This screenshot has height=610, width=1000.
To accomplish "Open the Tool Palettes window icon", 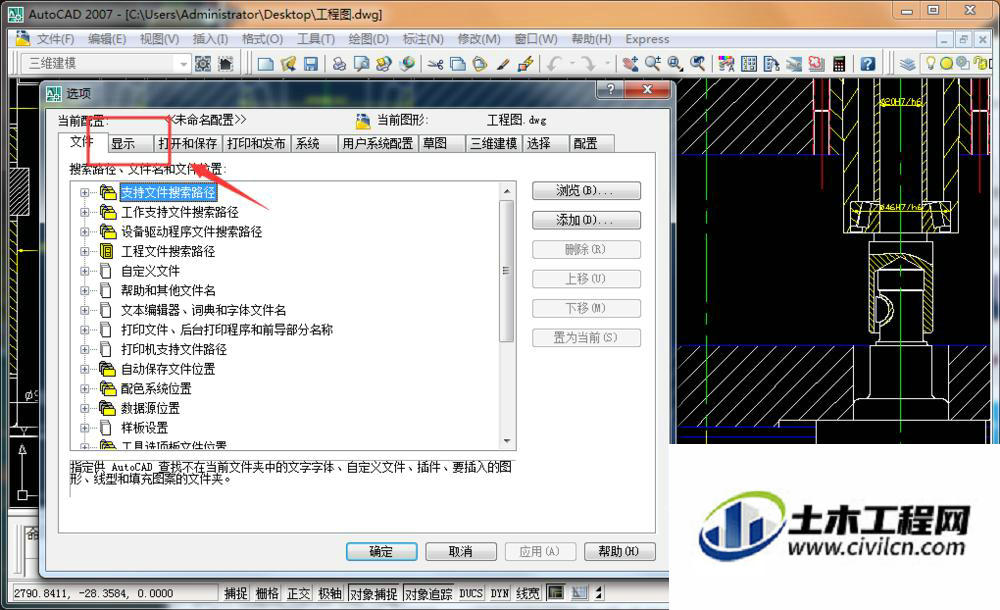I will (x=771, y=63).
